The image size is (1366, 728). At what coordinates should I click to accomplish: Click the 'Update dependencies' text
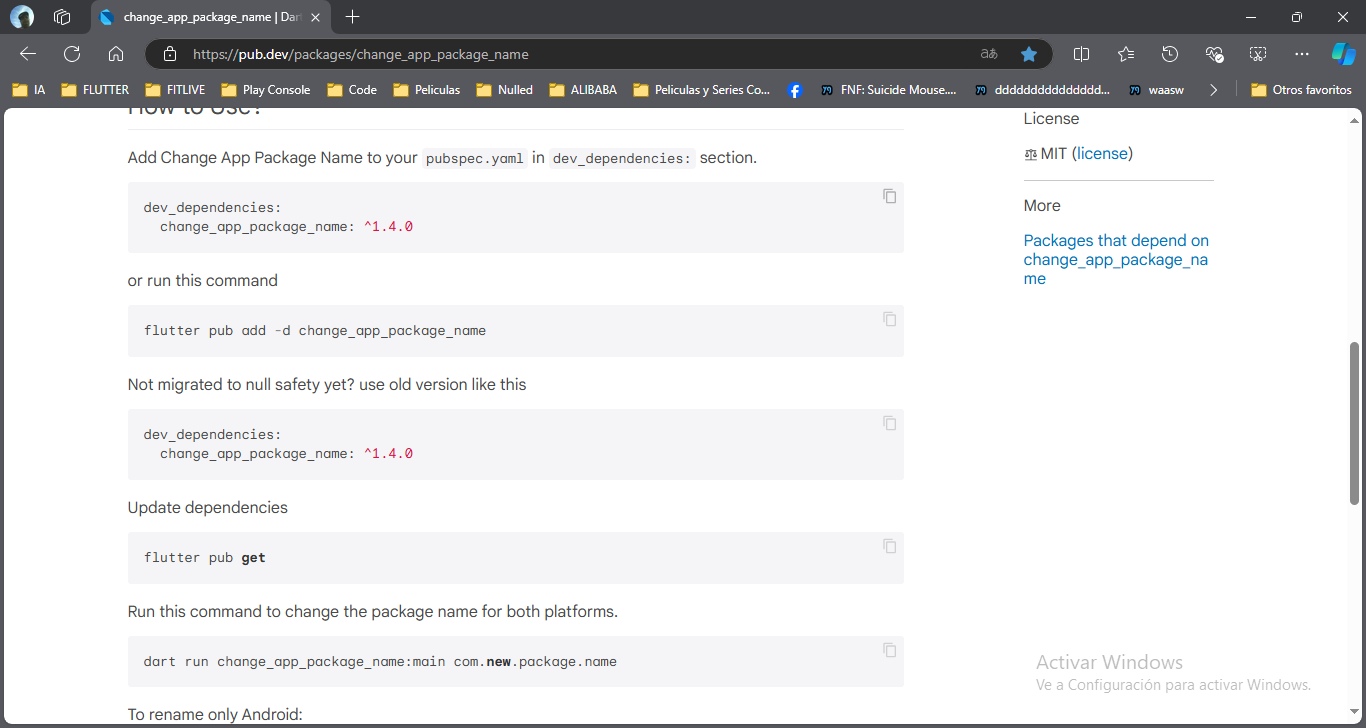point(208,508)
